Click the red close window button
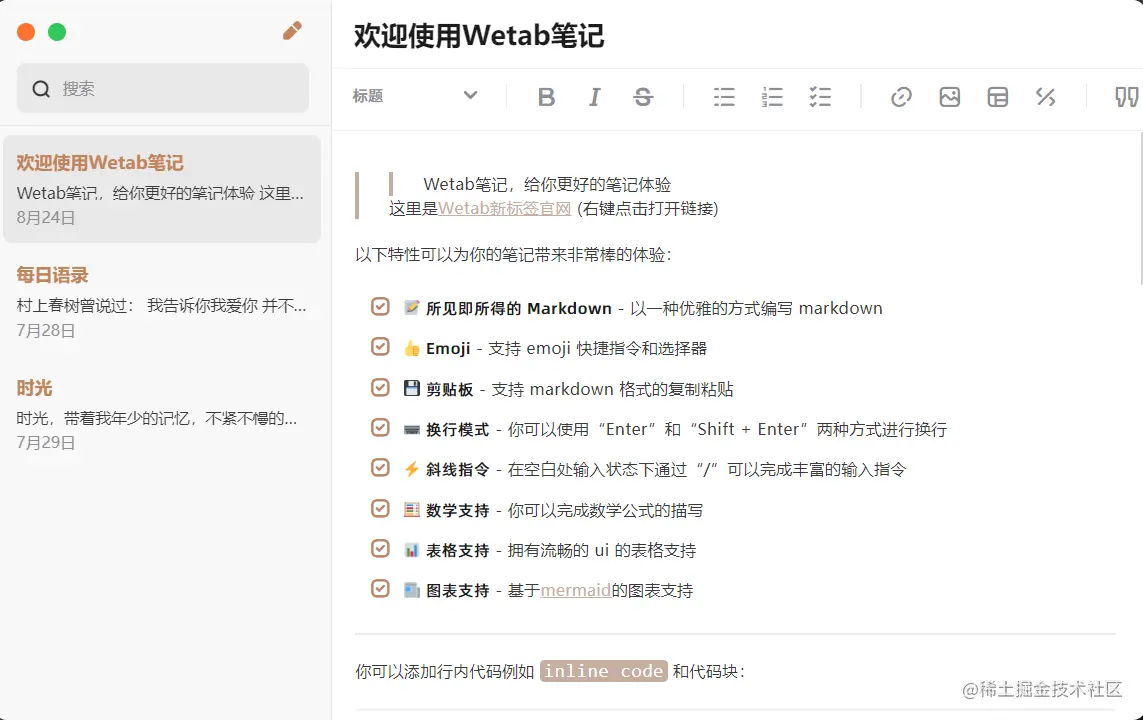 coord(26,32)
